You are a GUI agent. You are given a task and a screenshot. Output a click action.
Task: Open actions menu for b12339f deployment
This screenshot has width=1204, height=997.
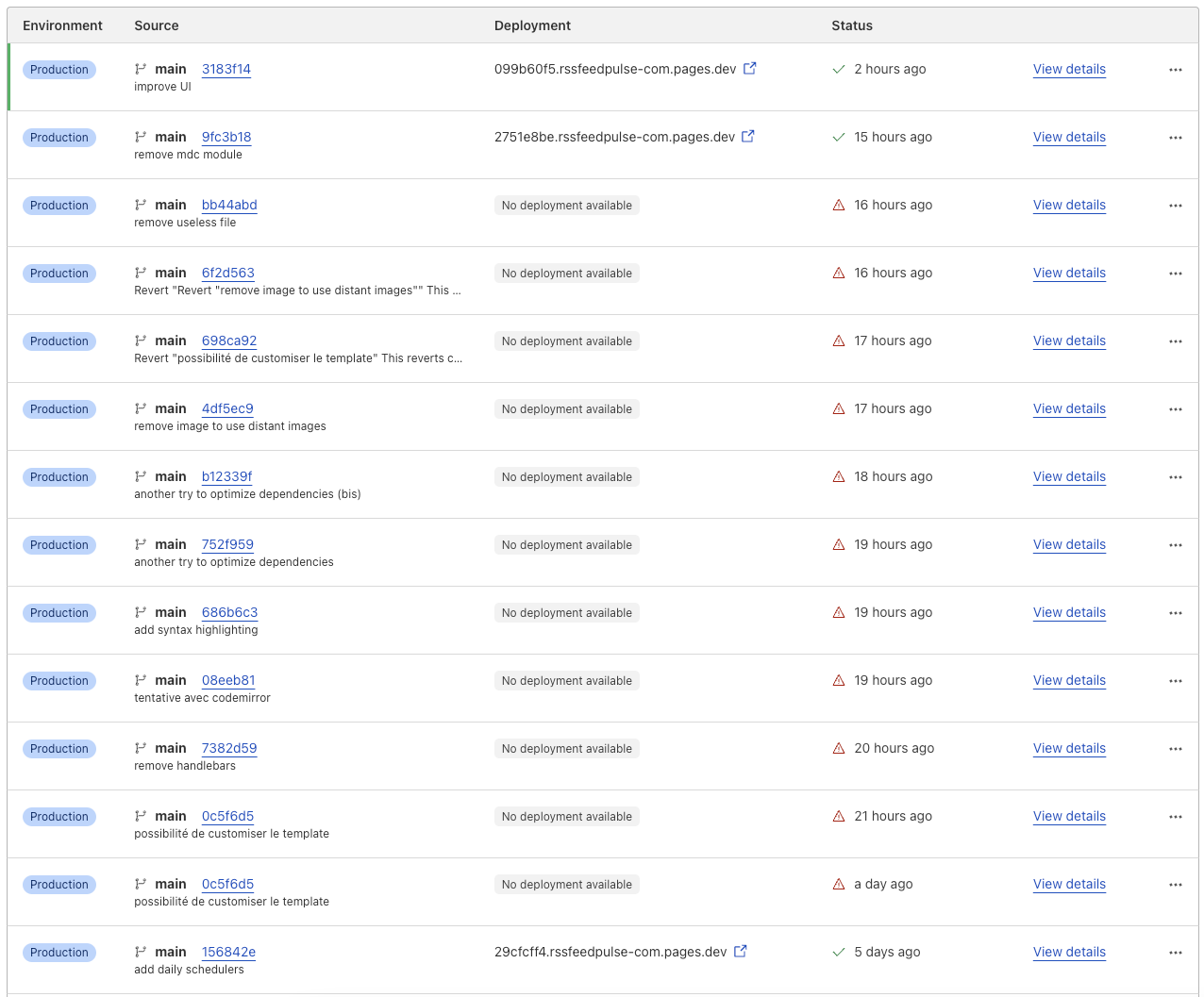(x=1175, y=477)
